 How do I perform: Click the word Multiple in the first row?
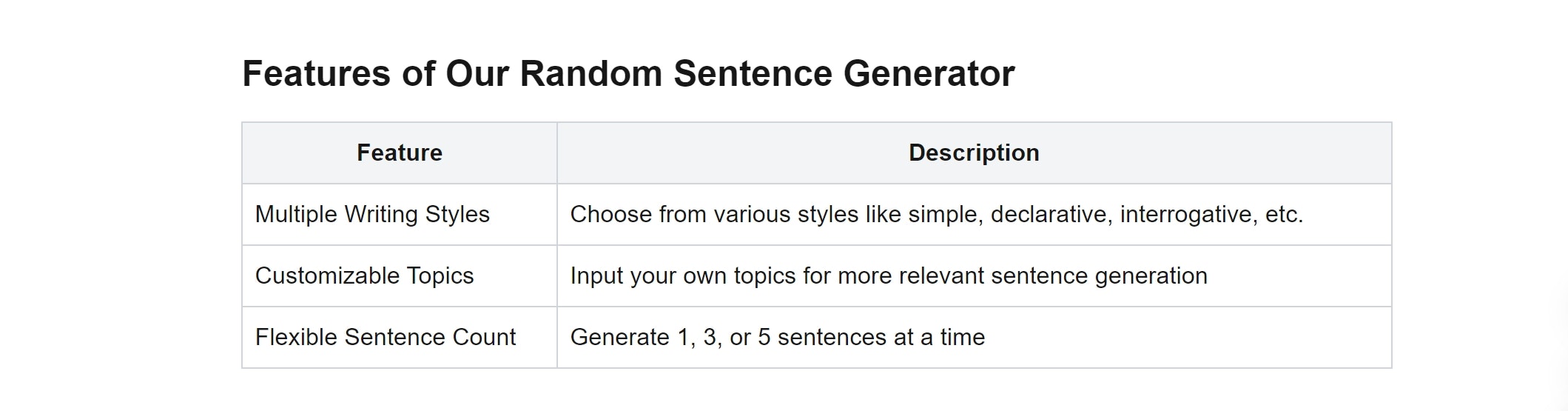coord(296,214)
